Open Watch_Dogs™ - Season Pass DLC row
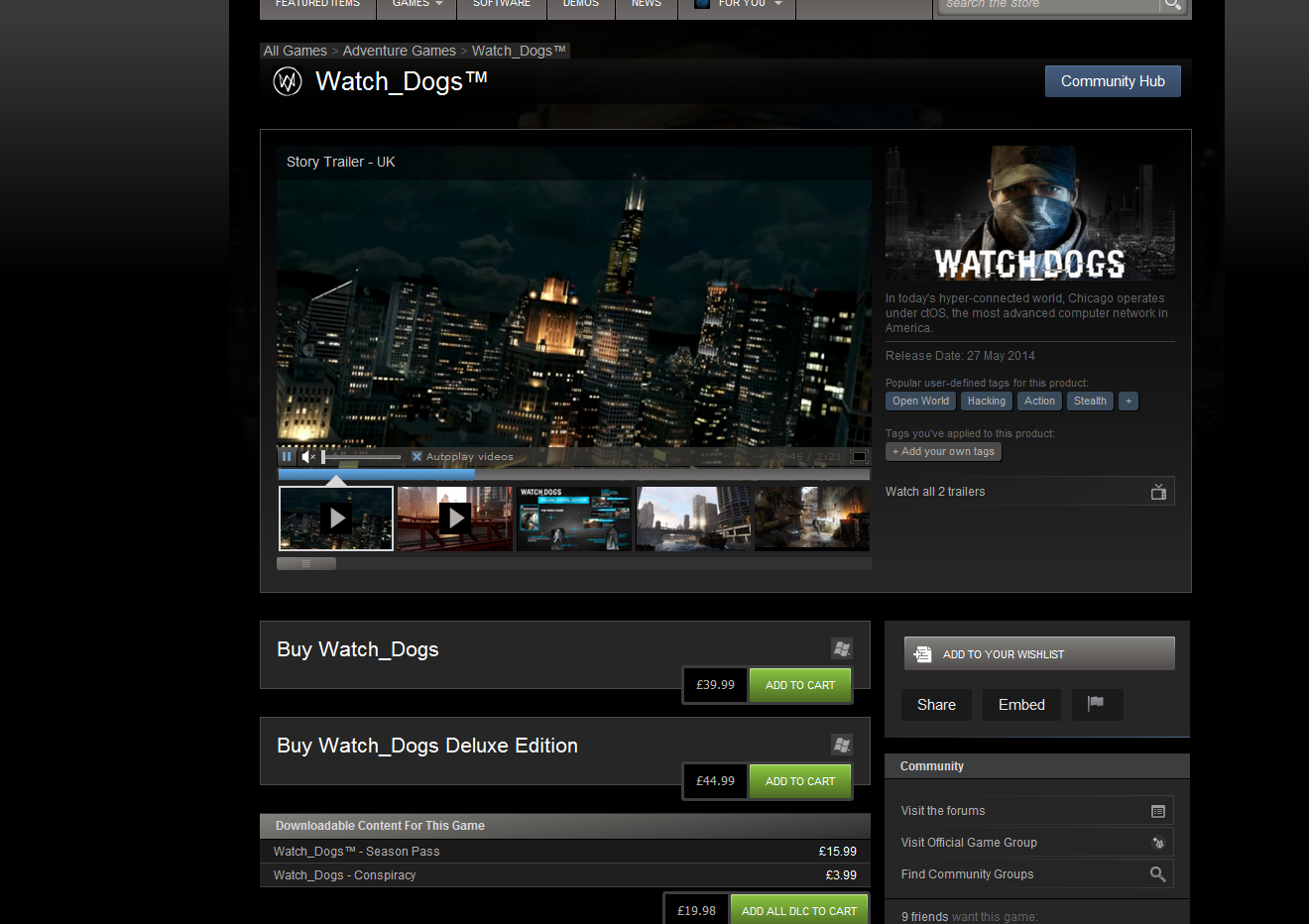The image size is (1309, 924). [565, 852]
